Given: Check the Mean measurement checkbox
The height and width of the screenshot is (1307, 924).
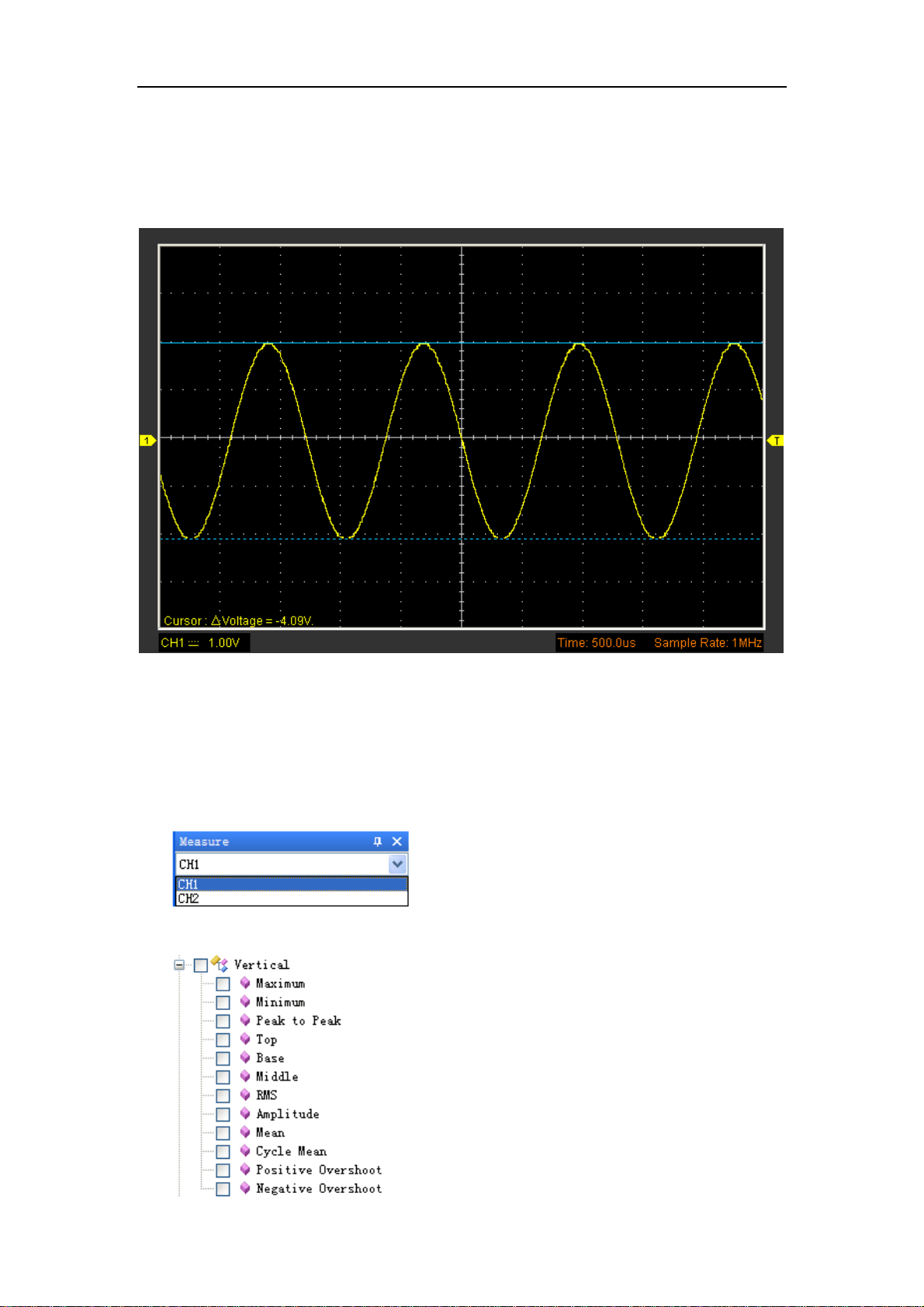Looking at the screenshot, I should coord(223,1133).
